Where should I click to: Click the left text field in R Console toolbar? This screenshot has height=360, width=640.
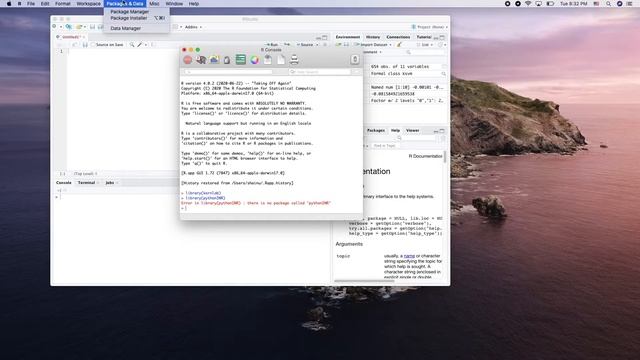pyautogui.click(x=228, y=72)
